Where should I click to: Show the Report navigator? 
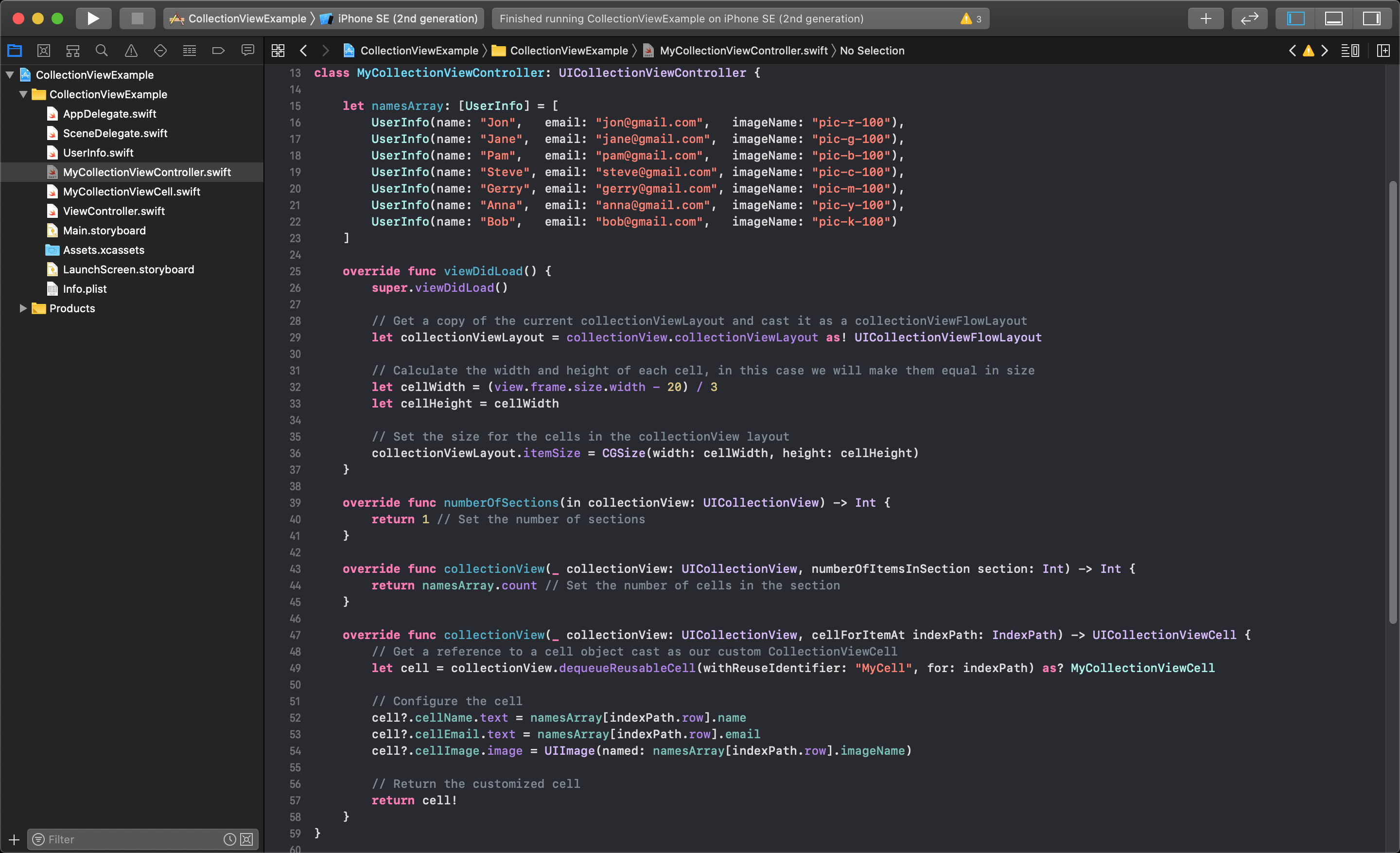pos(248,51)
